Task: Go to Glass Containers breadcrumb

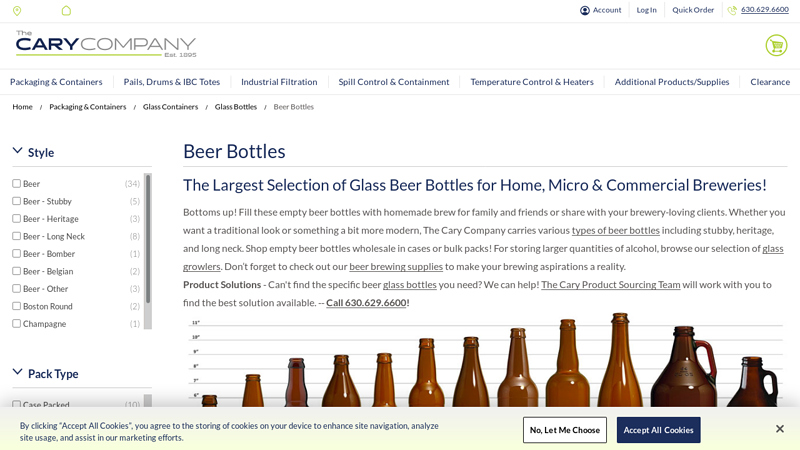Action: click(x=170, y=107)
